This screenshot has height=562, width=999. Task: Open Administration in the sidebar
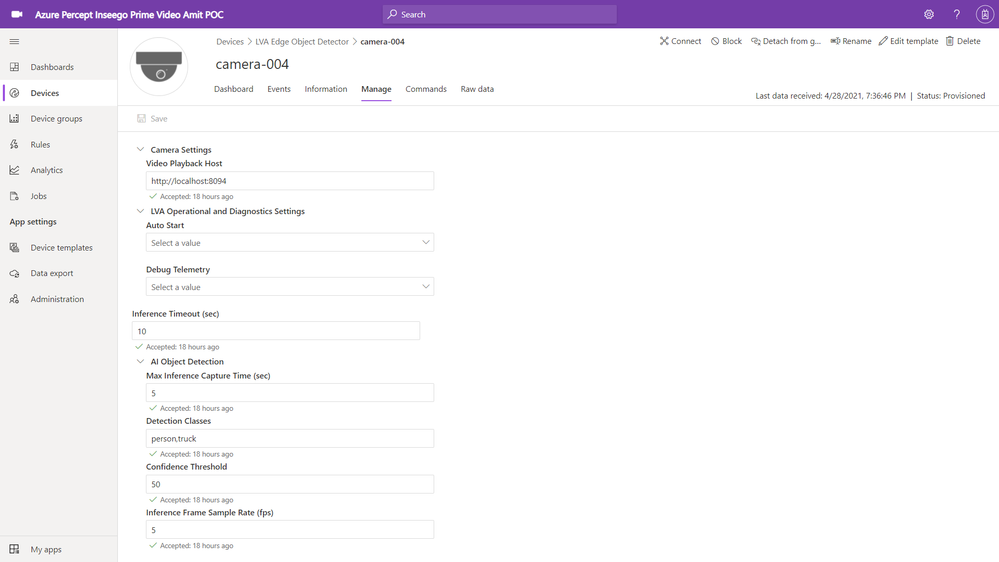59,299
